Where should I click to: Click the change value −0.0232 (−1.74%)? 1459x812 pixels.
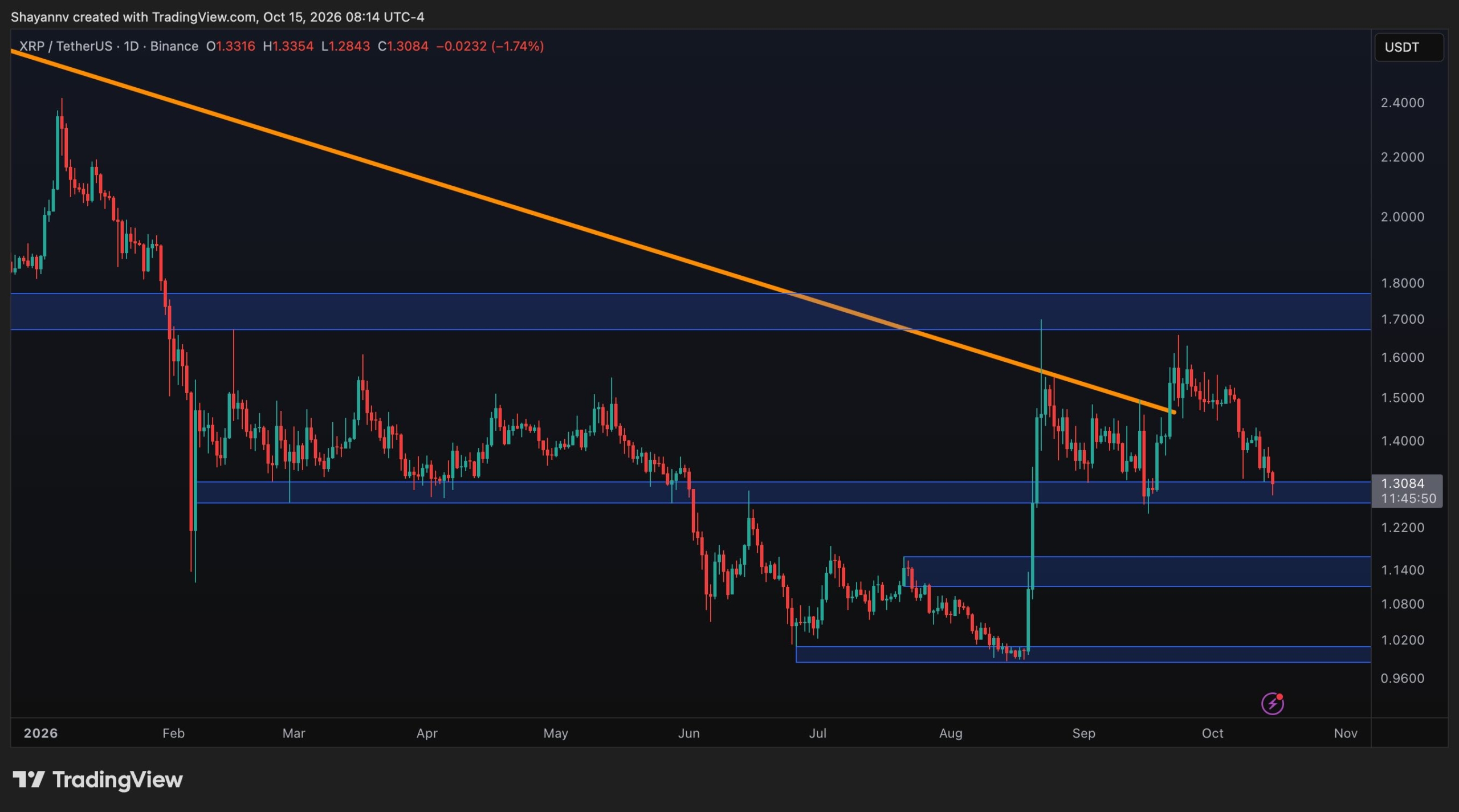[x=490, y=46]
